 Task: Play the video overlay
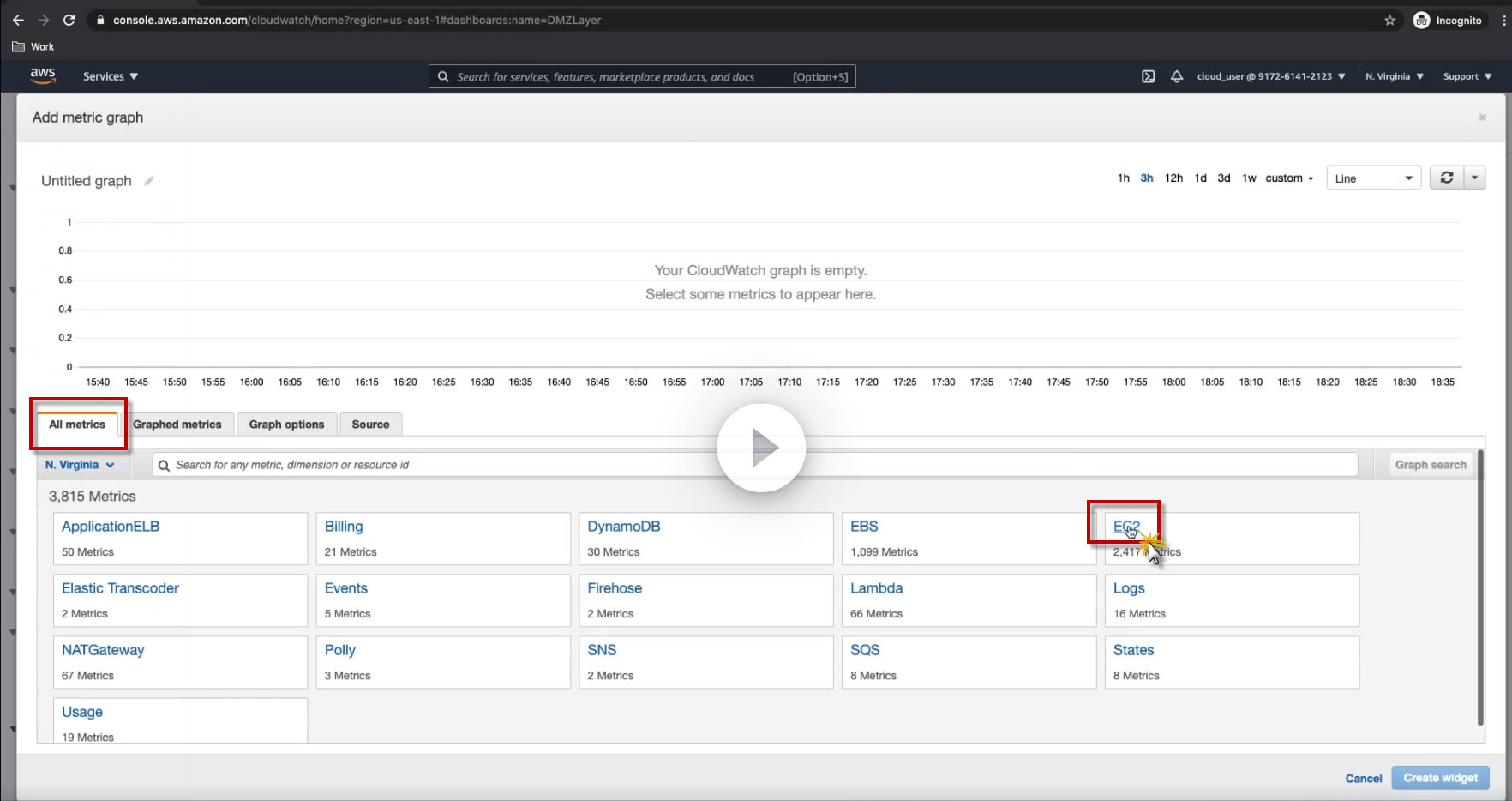point(761,448)
